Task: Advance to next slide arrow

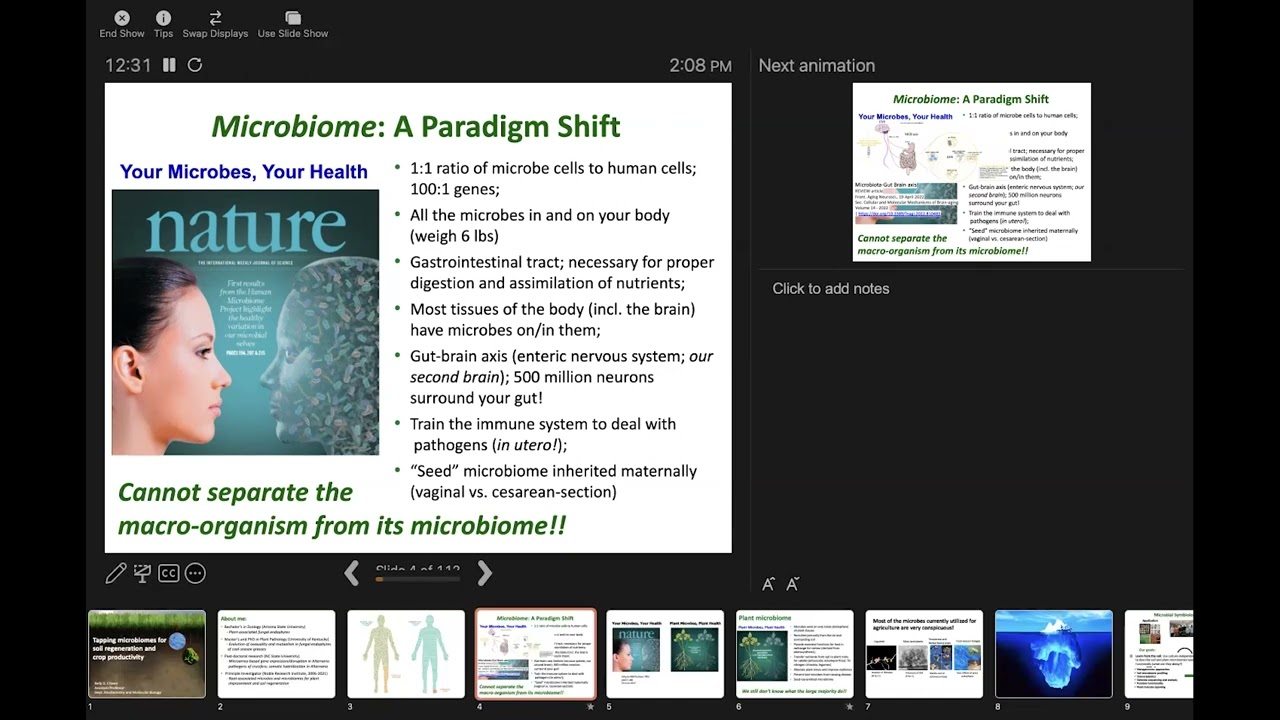Action: pos(485,573)
